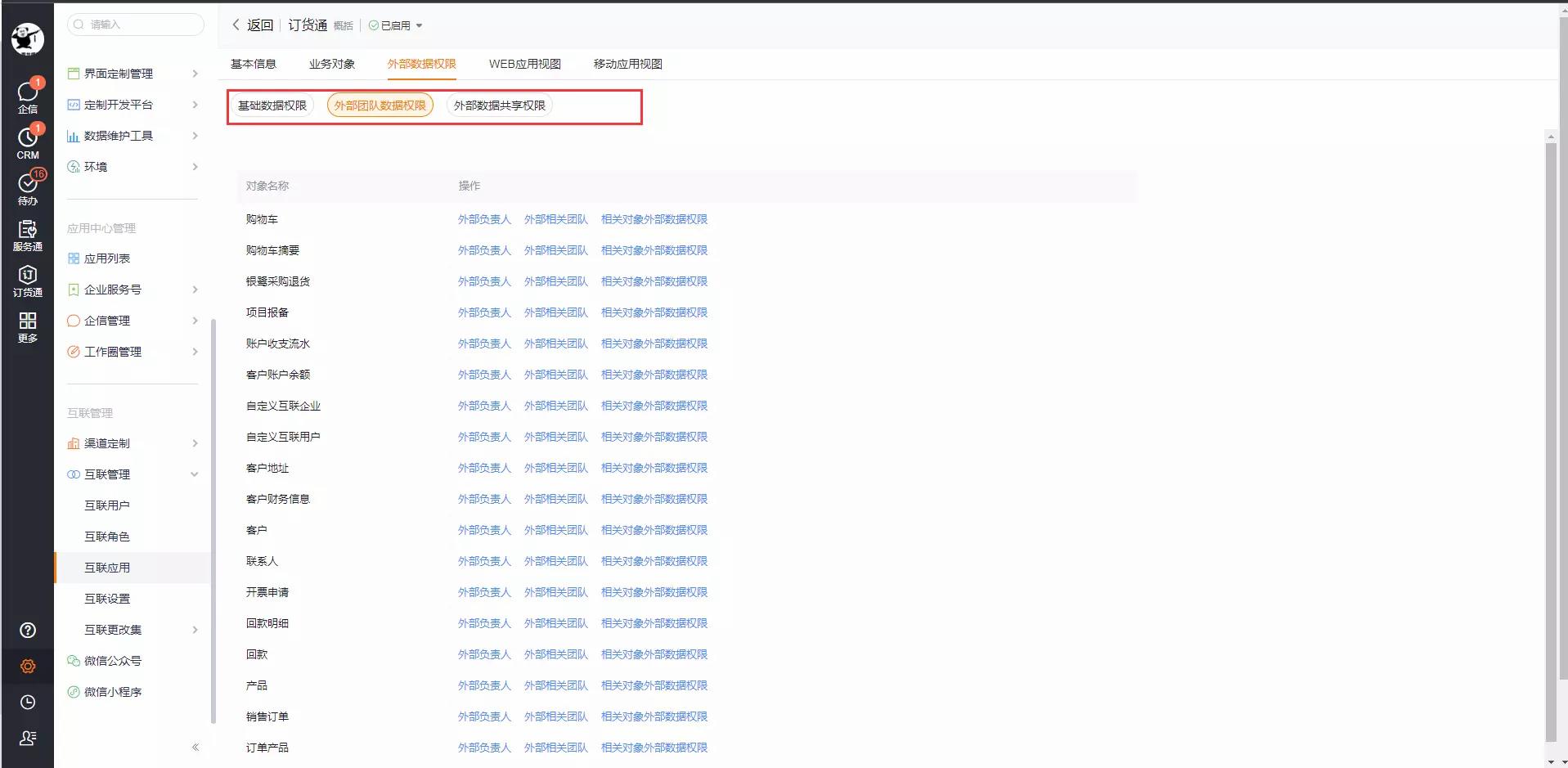
Task: Expand 环境 submenu arrow
Action: tap(195, 167)
